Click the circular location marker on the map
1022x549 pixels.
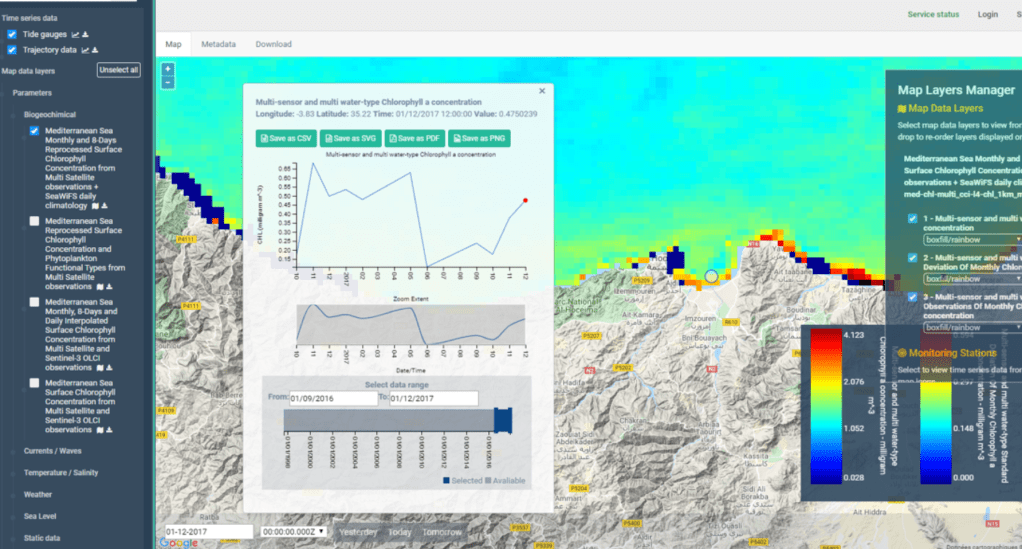tap(712, 276)
